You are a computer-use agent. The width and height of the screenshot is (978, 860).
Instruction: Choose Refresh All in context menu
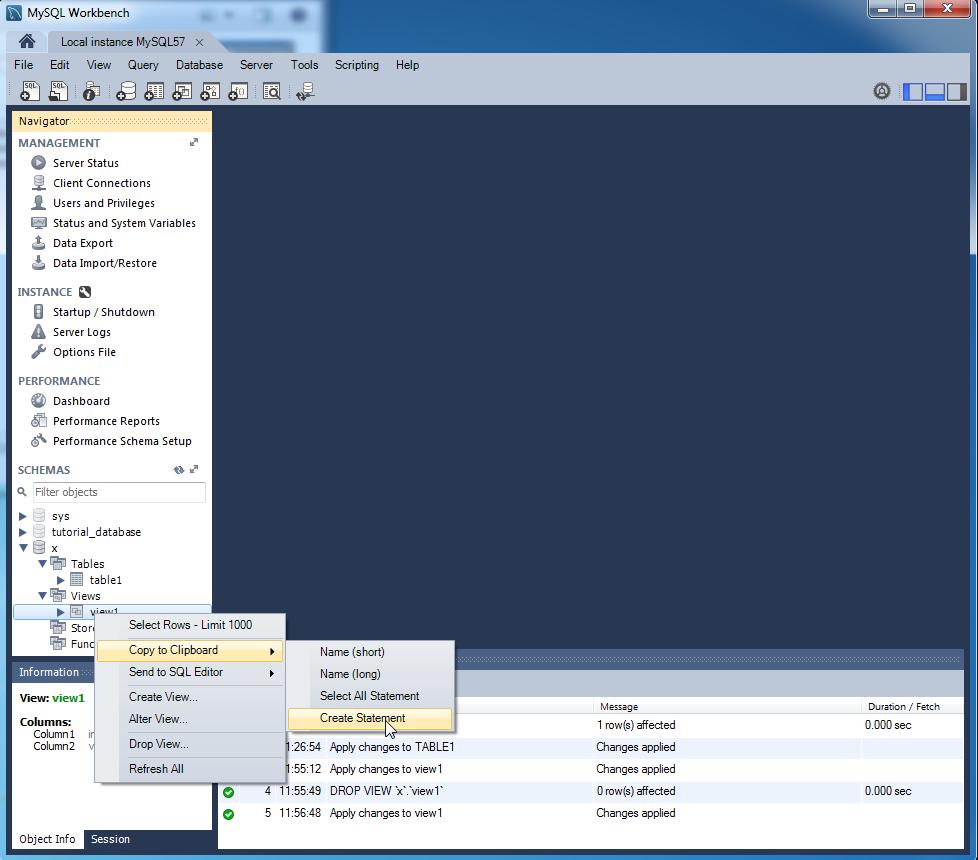click(x=190, y=769)
